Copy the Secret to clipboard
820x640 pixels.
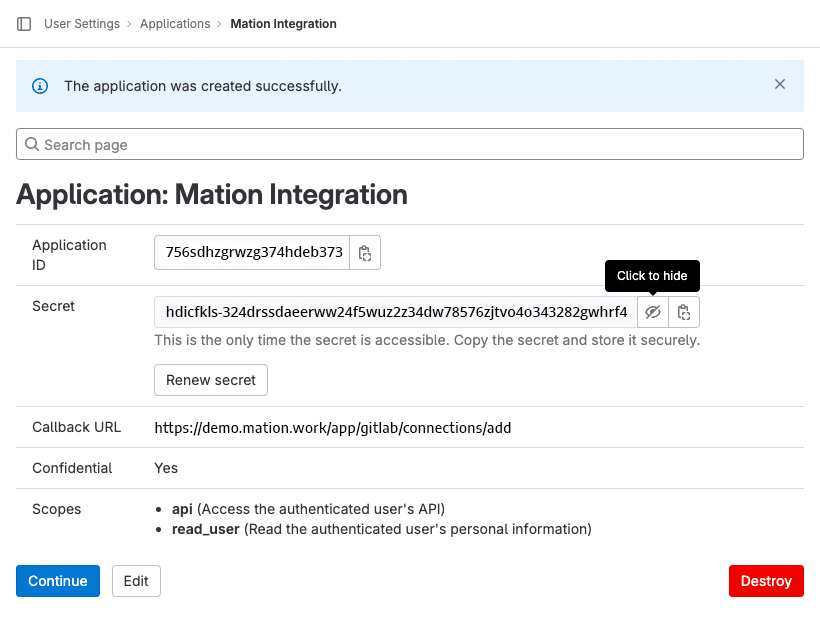[x=684, y=312]
